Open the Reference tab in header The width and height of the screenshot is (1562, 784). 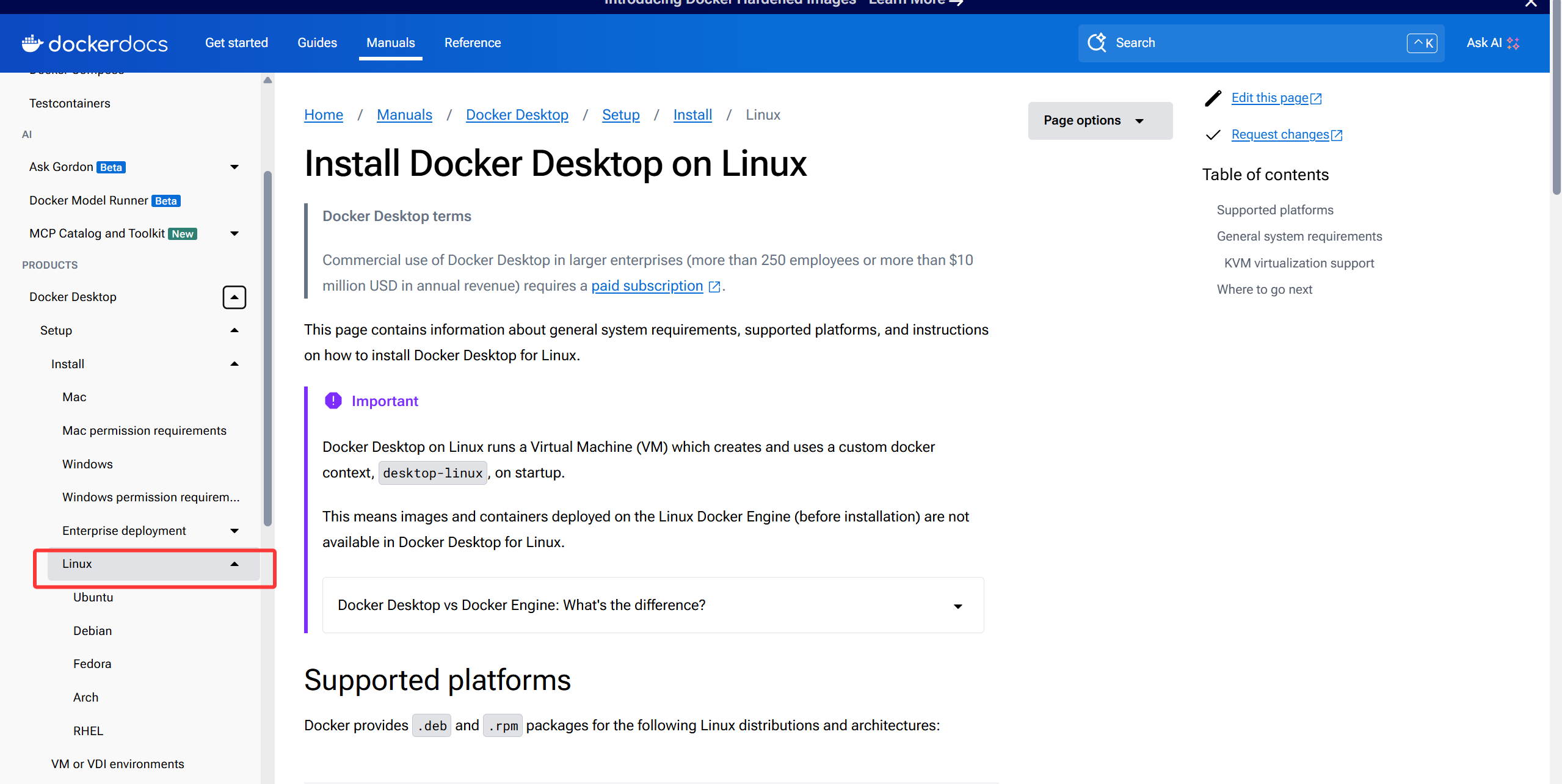pyautogui.click(x=472, y=43)
